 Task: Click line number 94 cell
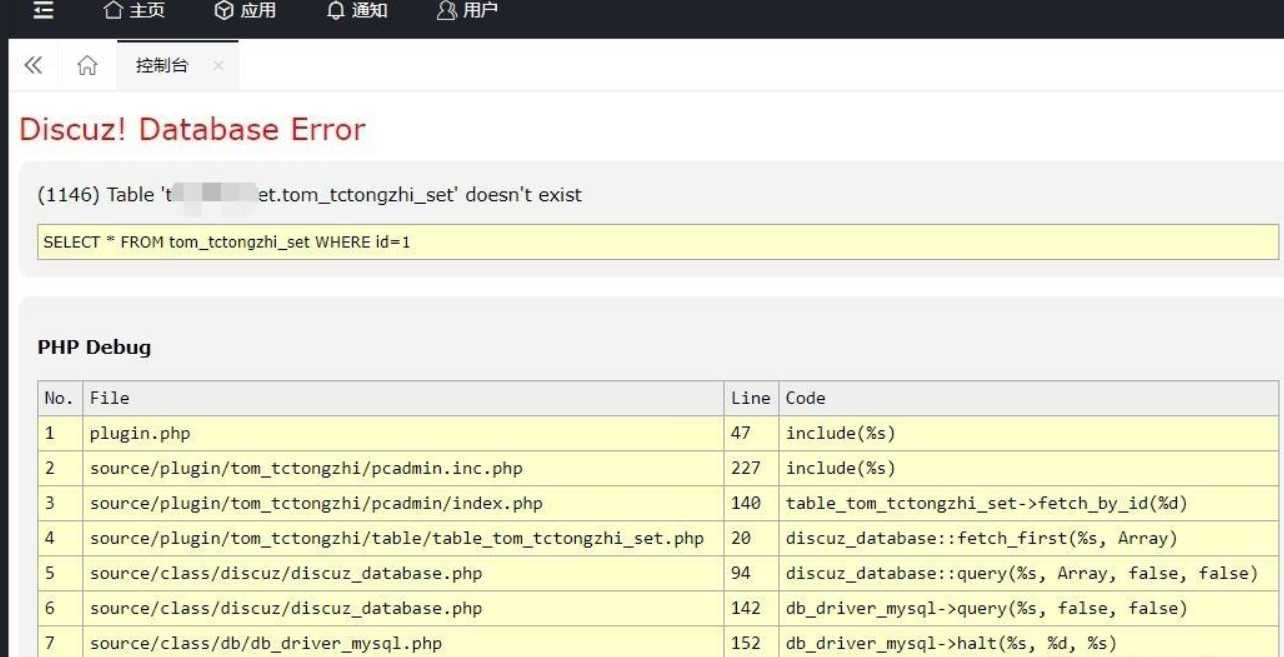tap(751, 573)
